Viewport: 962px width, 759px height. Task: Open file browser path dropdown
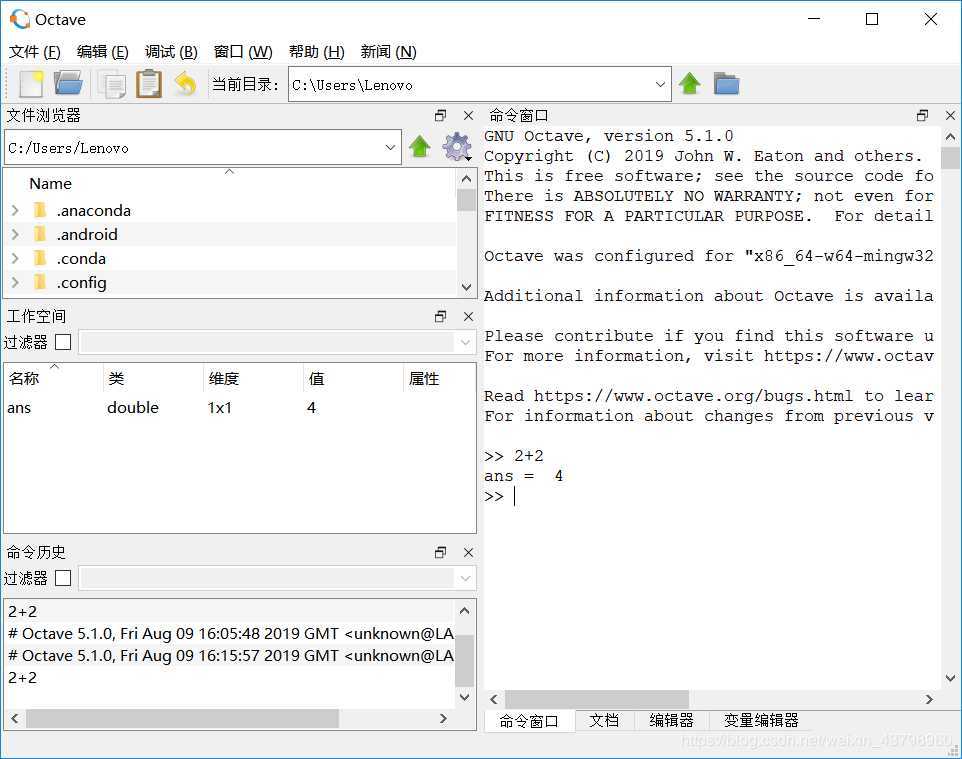coord(390,147)
